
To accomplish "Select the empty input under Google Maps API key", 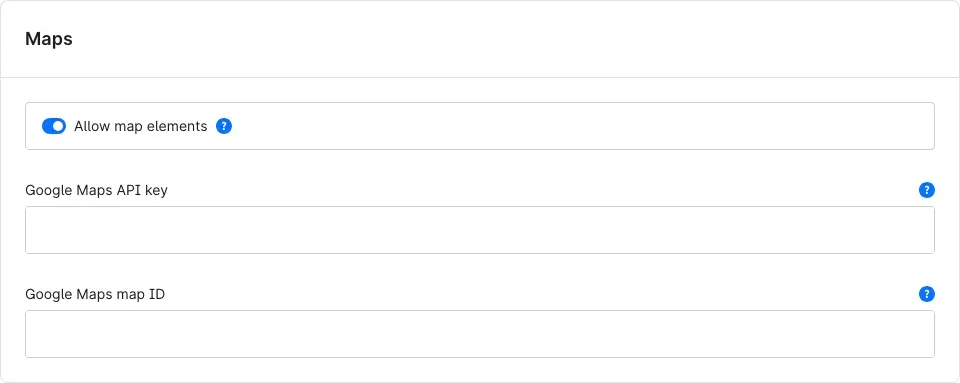I will coord(480,230).
